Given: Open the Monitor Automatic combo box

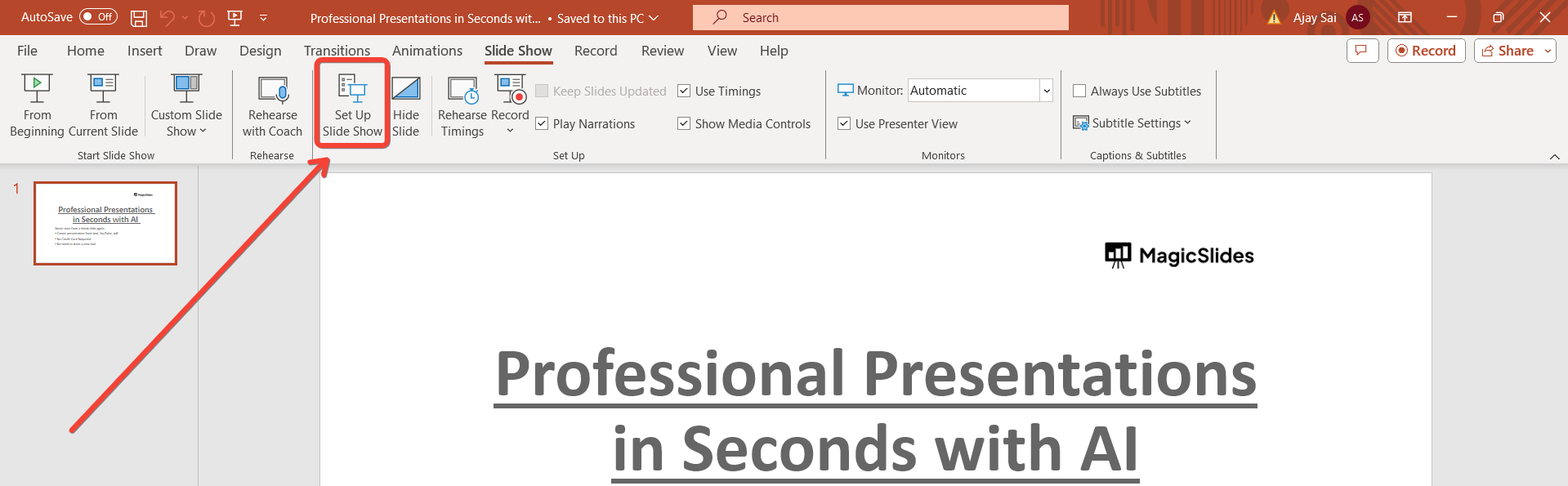Looking at the screenshot, I should pyautogui.click(x=980, y=90).
